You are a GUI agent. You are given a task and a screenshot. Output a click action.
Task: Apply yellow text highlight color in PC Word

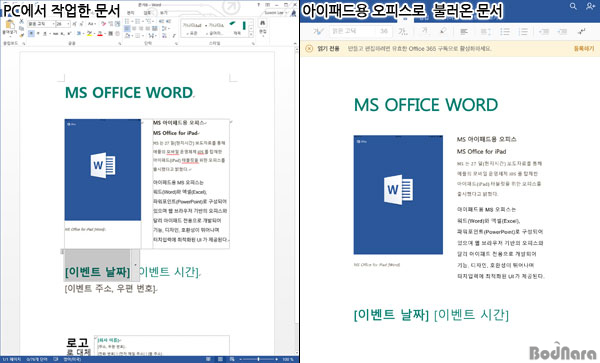[89, 34]
